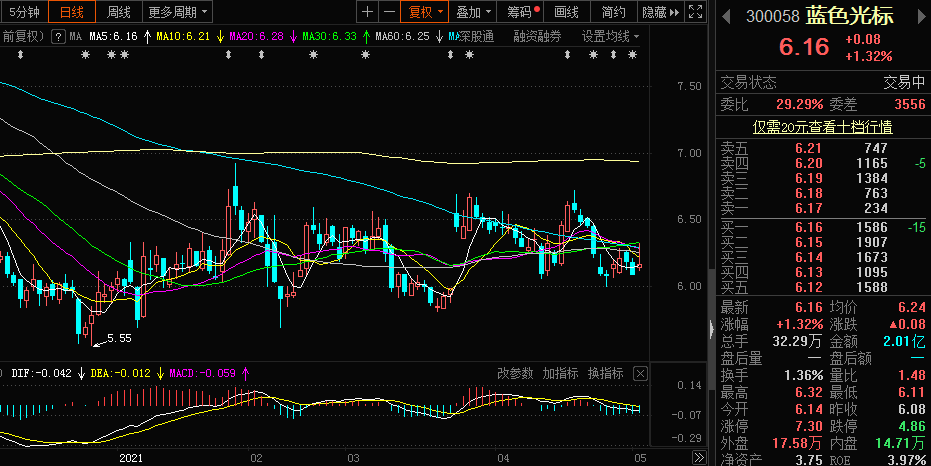
Task: Zoom out chart with minus button
Action: point(389,12)
